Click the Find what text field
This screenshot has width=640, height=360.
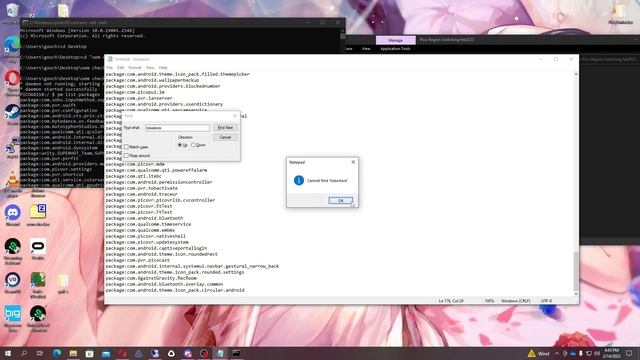[177, 128]
